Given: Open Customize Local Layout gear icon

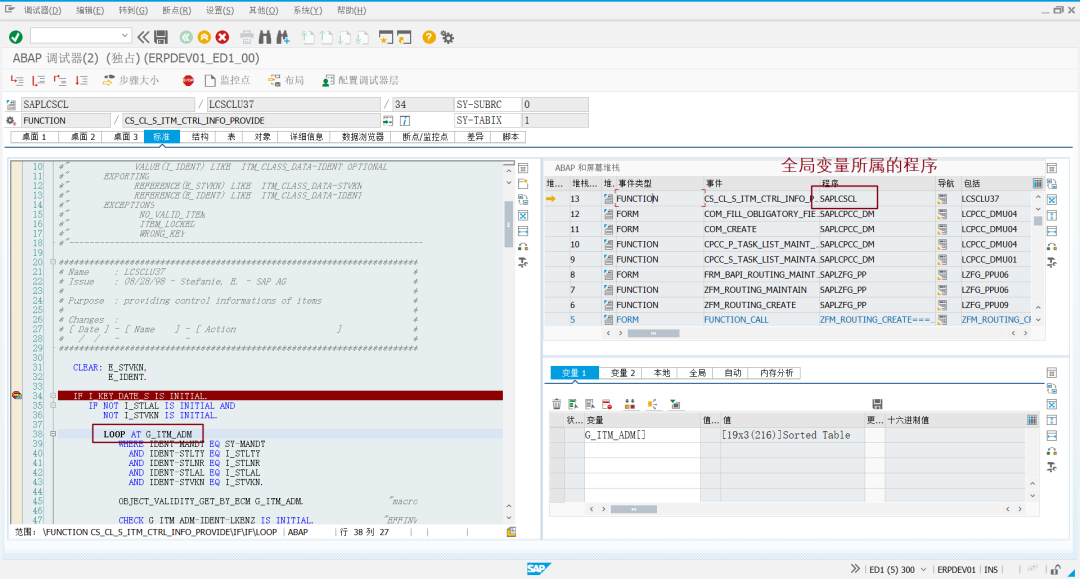Looking at the screenshot, I should 448,37.
